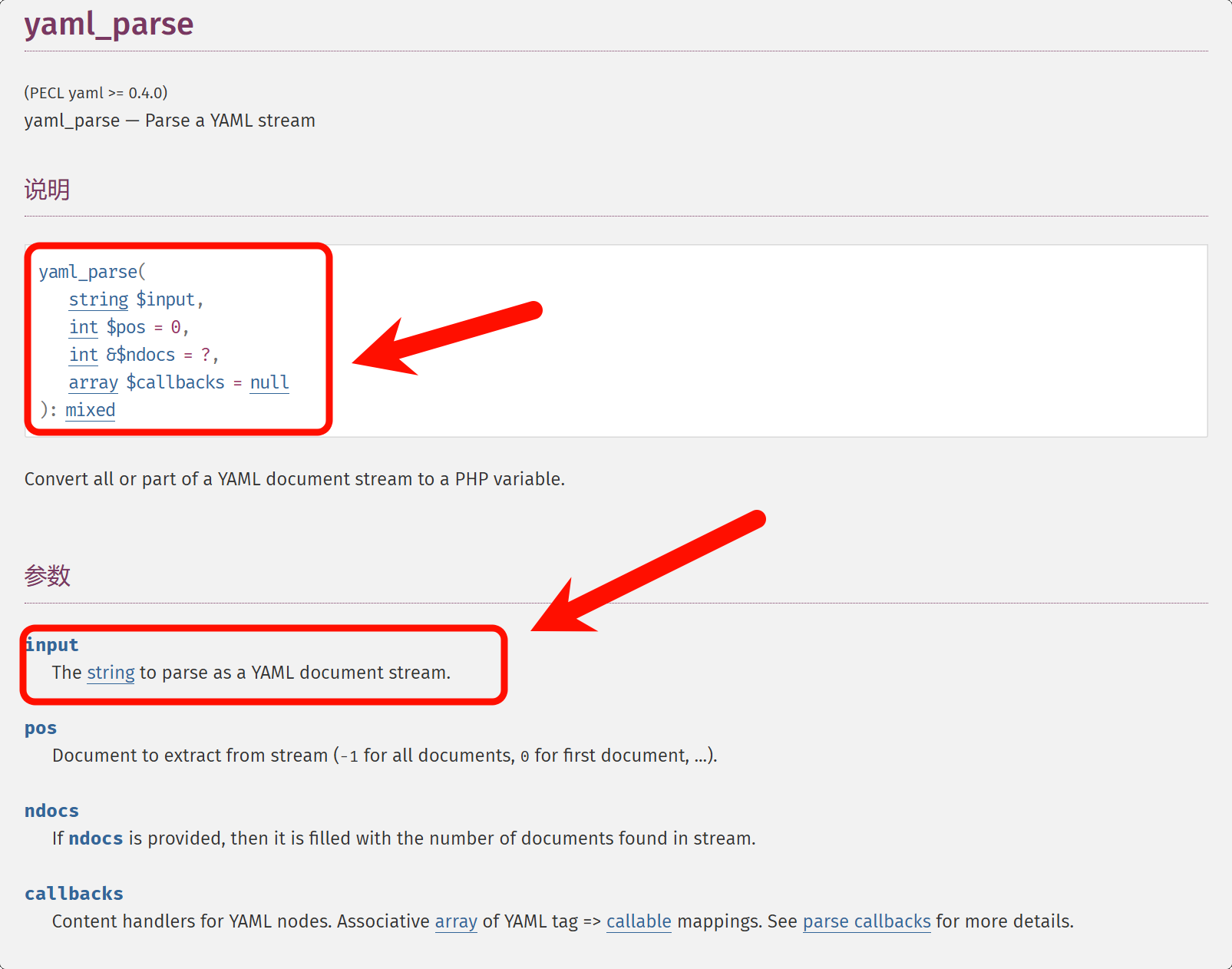Click "array" link in the callbacks description
Viewport: 1232px width, 969px height.
(456, 921)
